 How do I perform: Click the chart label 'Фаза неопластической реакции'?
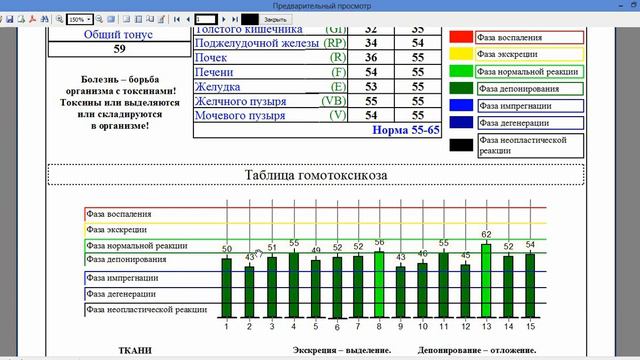coord(147,309)
